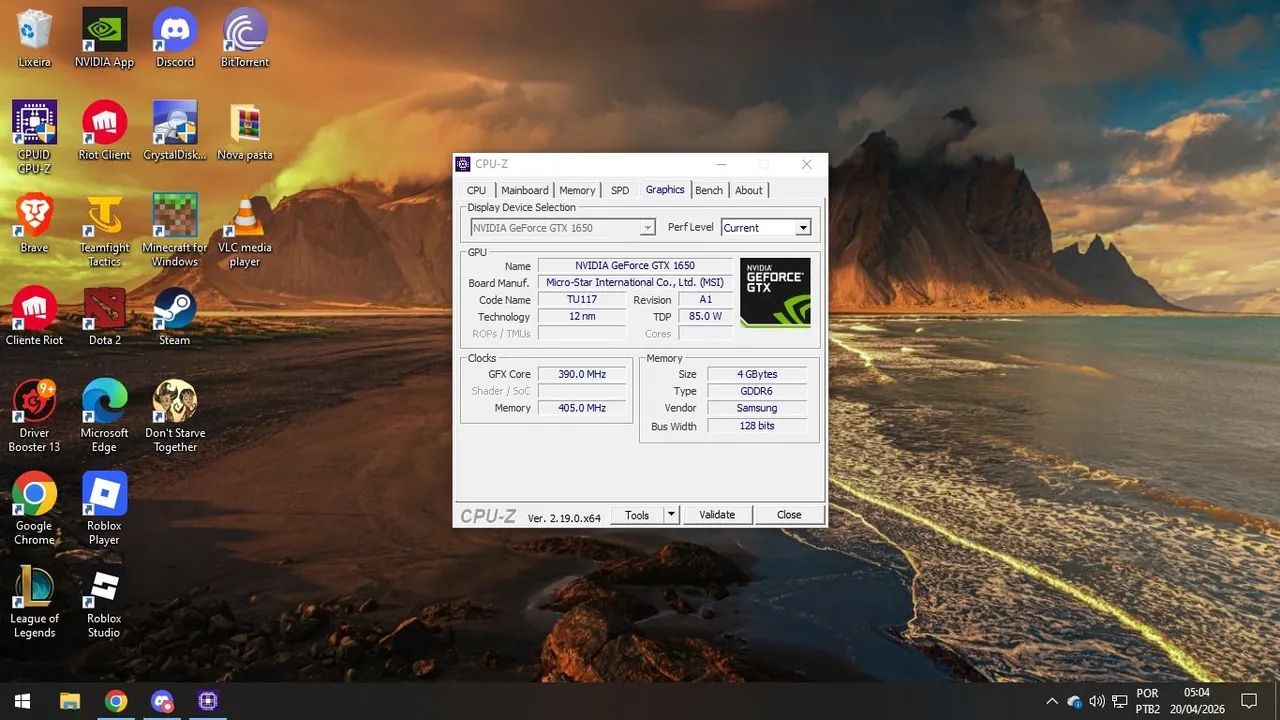Switch to the Memory tab
This screenshot has width=1280, height=720.
point(577,190)
